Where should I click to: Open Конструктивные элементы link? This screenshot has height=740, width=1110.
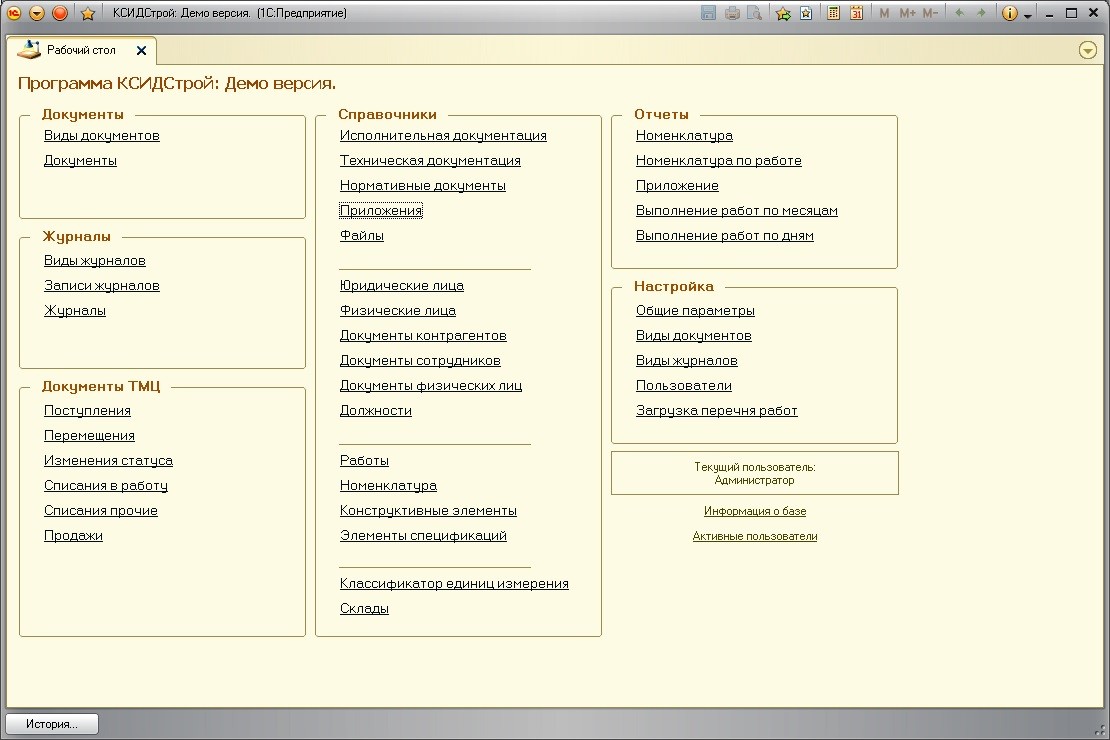pyautogui.click(x=428, y=511)
